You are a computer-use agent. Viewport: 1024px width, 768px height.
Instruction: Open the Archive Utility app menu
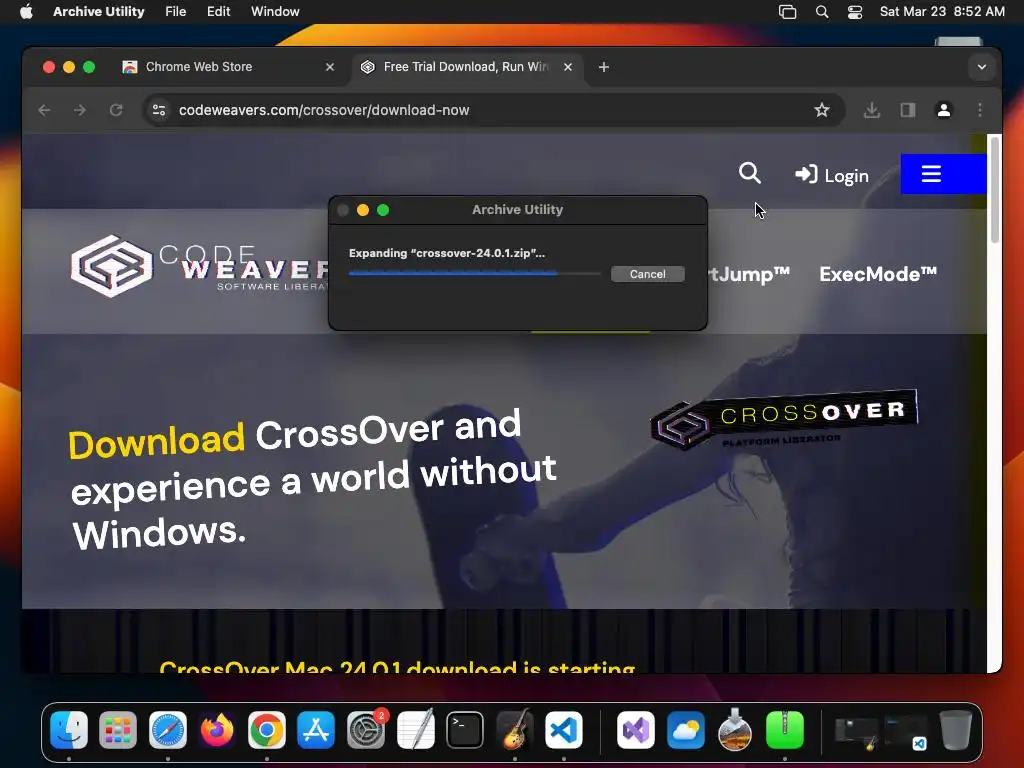pyautogui.click(x=99, y=12)
